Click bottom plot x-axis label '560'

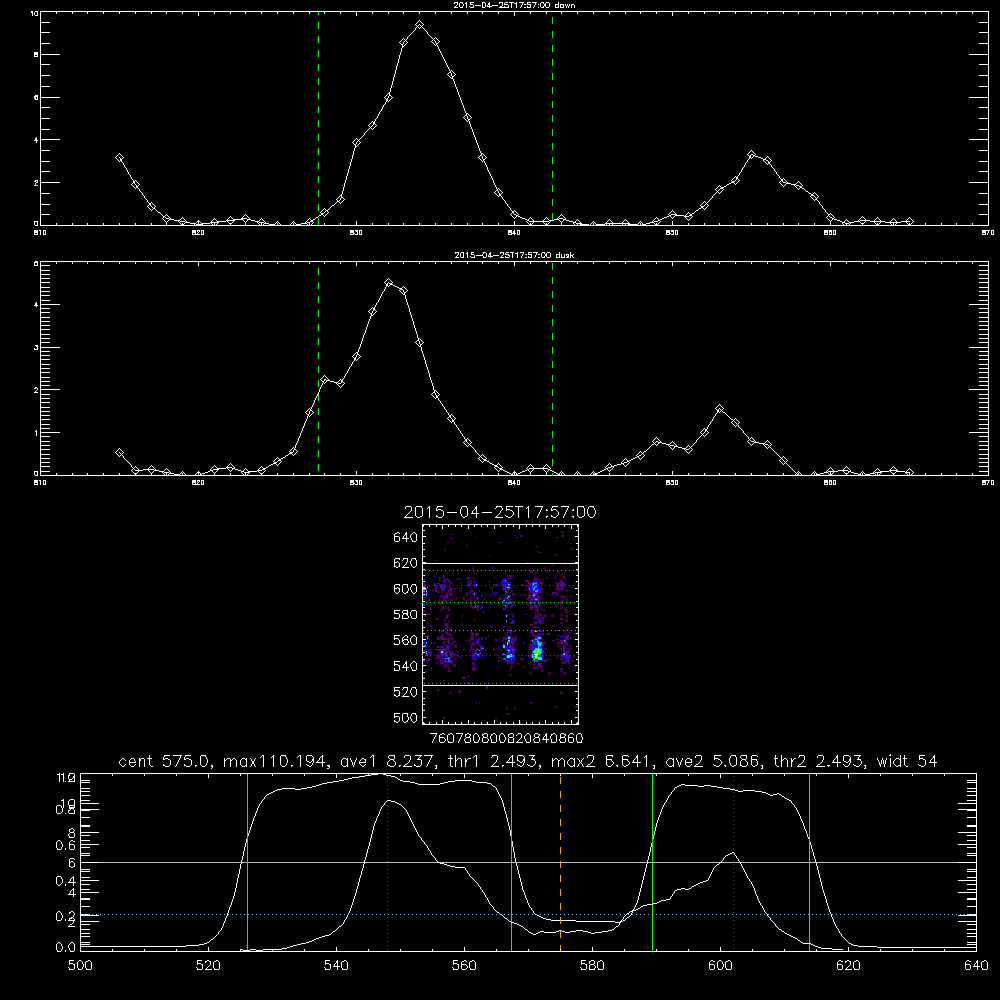[x=464, y=966]
